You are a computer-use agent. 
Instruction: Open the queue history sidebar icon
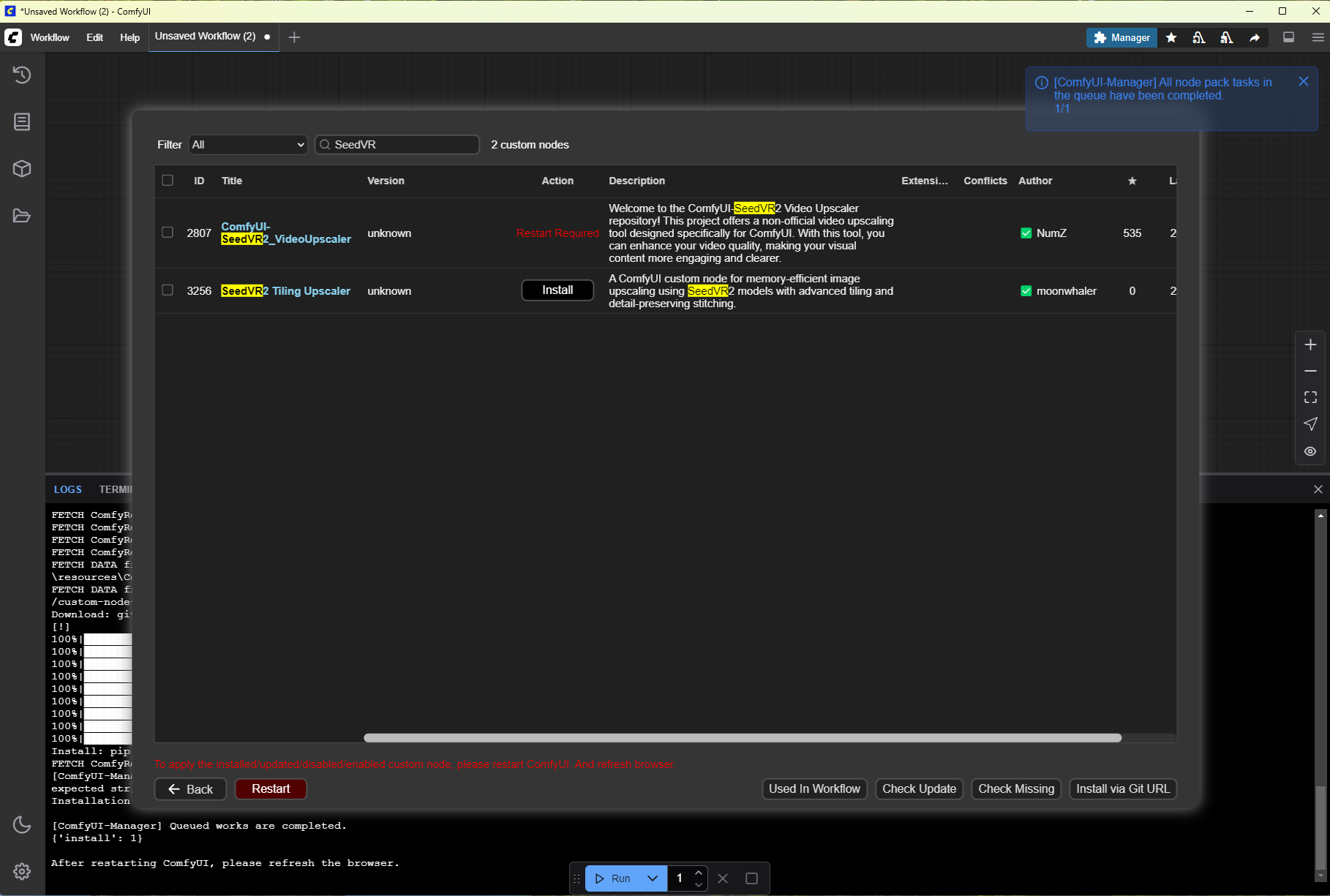click(x=22, y=75)
